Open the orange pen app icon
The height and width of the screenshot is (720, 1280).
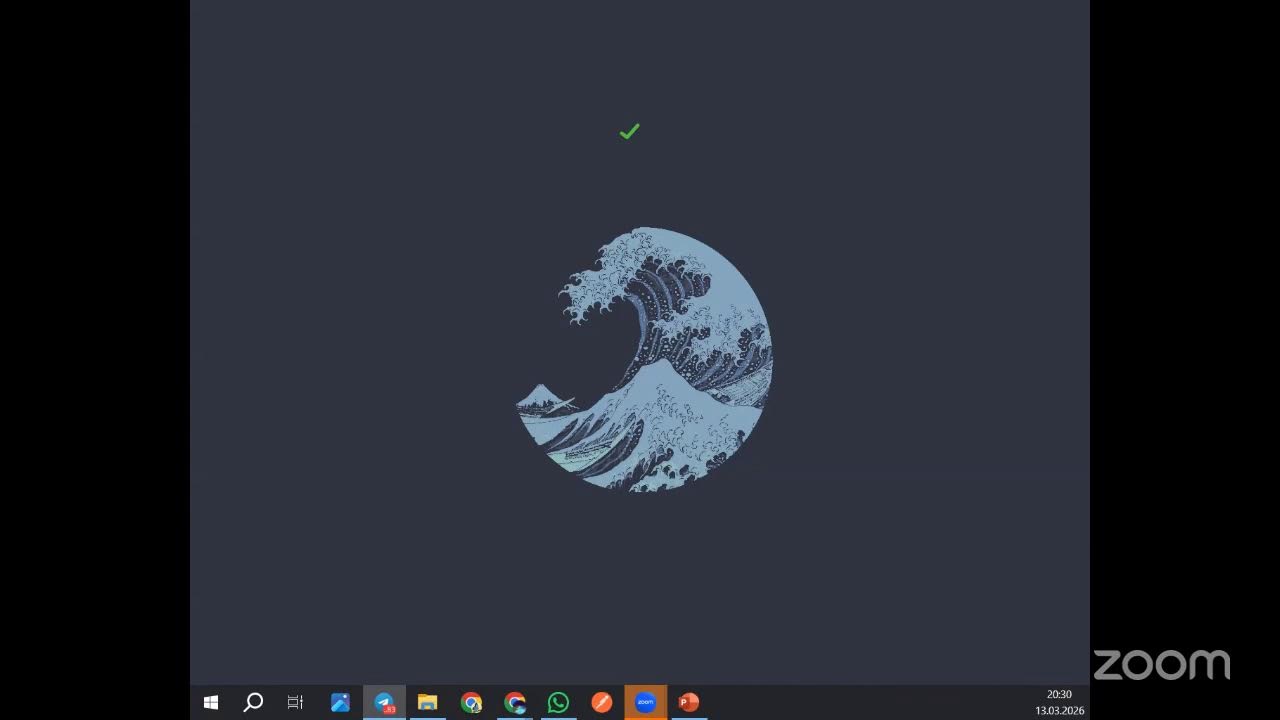point(601,703)
